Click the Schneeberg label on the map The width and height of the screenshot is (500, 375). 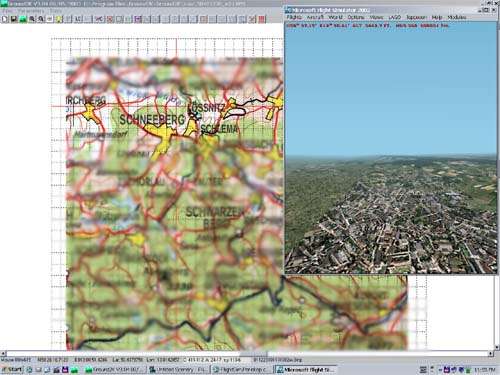(x=152, y=119)
